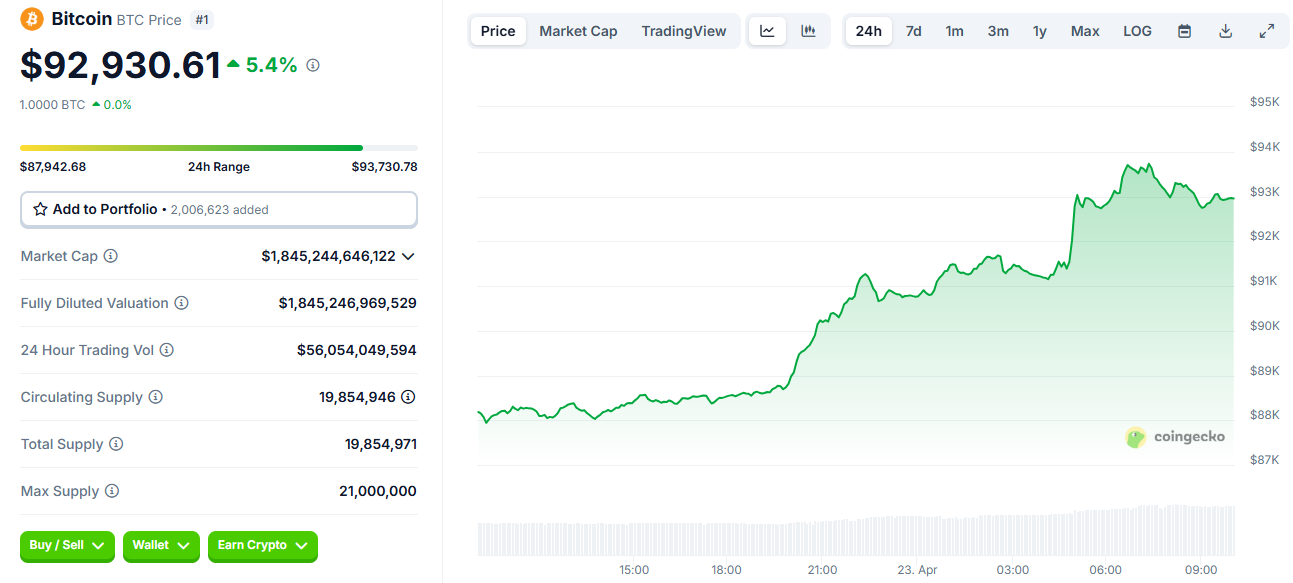This screenshot has width=1293, height=583.
Task: Click the download chart data icon
Action: (1225, 31)
